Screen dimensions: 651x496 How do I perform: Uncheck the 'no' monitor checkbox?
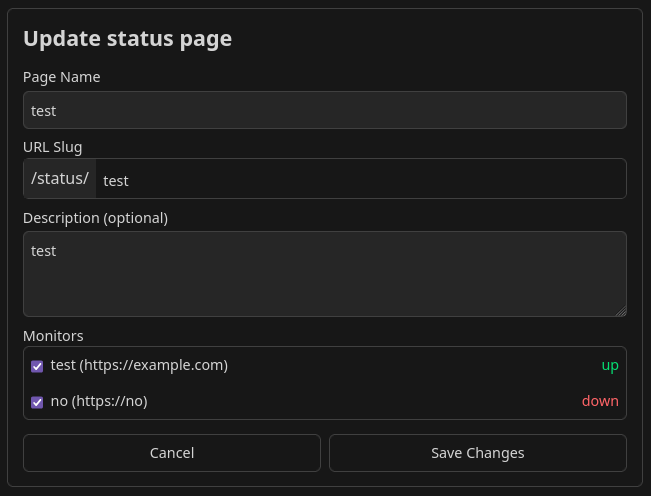pyautogui.click(x=37, y=402)
